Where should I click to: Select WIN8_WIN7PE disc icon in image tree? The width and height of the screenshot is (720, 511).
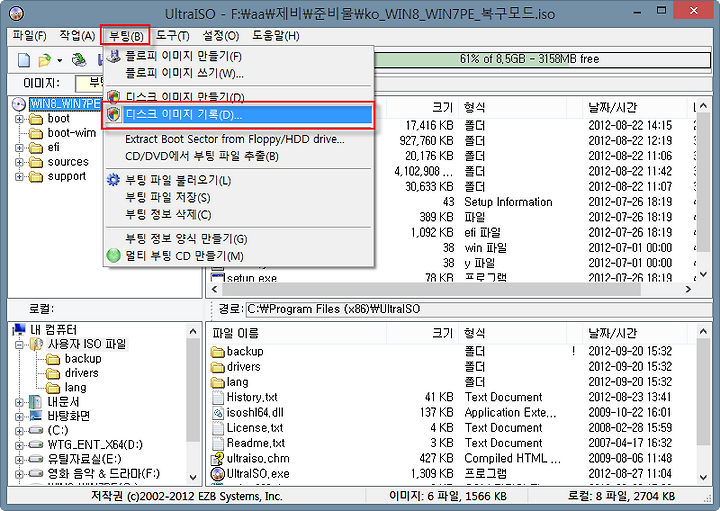click(19, 104)
